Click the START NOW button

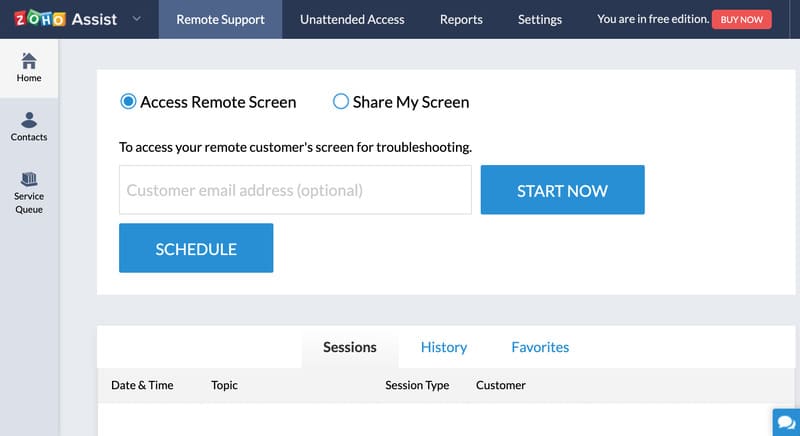(x=562, y=190)
